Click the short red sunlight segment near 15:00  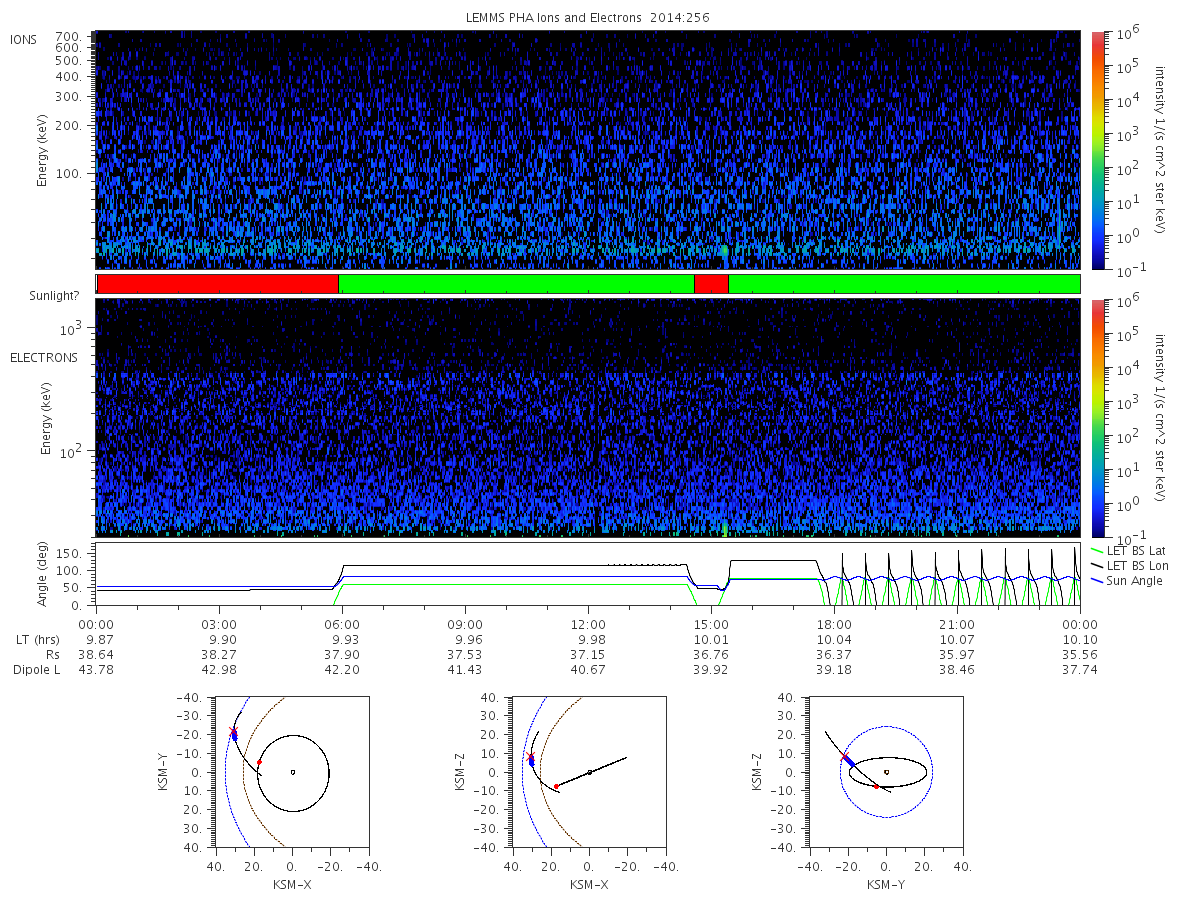(x=711, y=284)
